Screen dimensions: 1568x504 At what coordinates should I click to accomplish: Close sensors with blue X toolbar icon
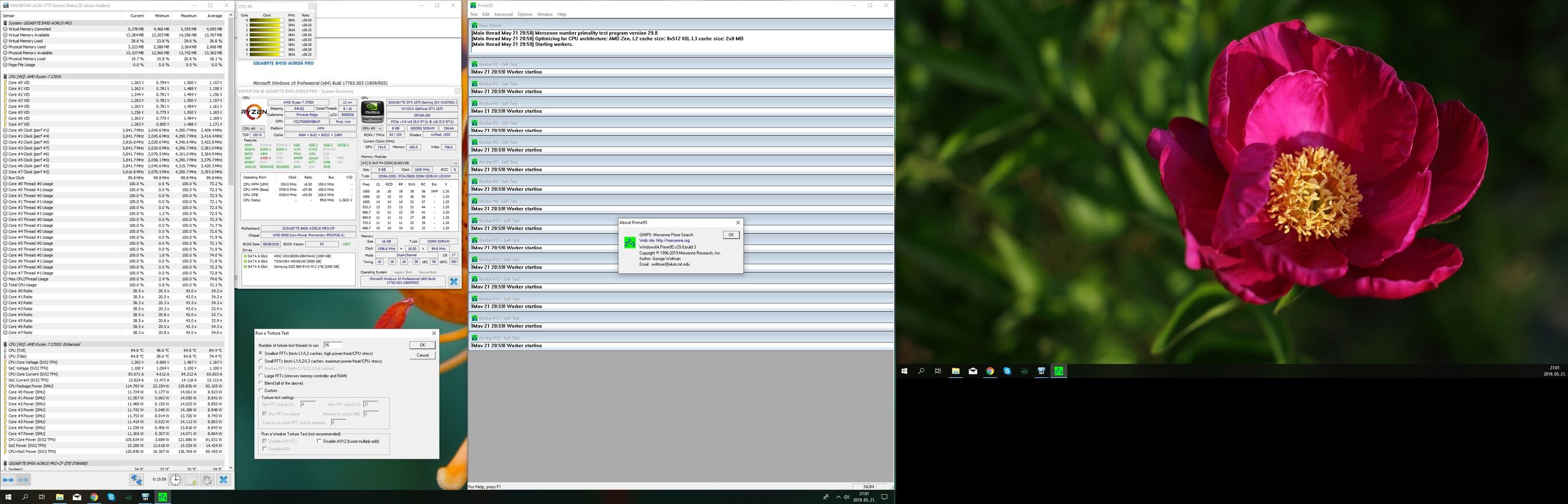click(x=223, y=479)
